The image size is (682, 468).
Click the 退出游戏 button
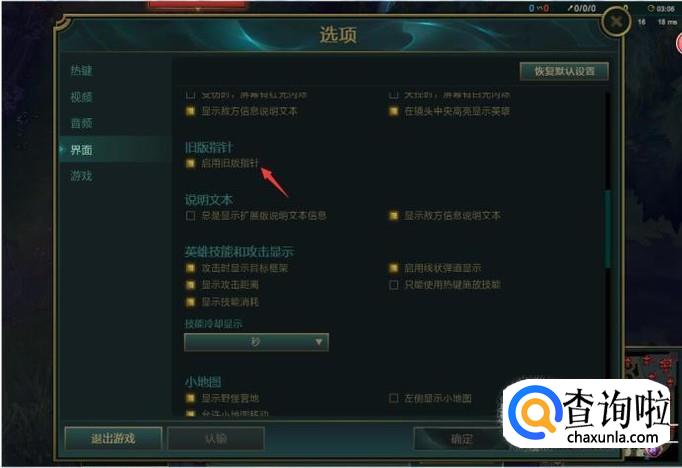coord(114,438)
